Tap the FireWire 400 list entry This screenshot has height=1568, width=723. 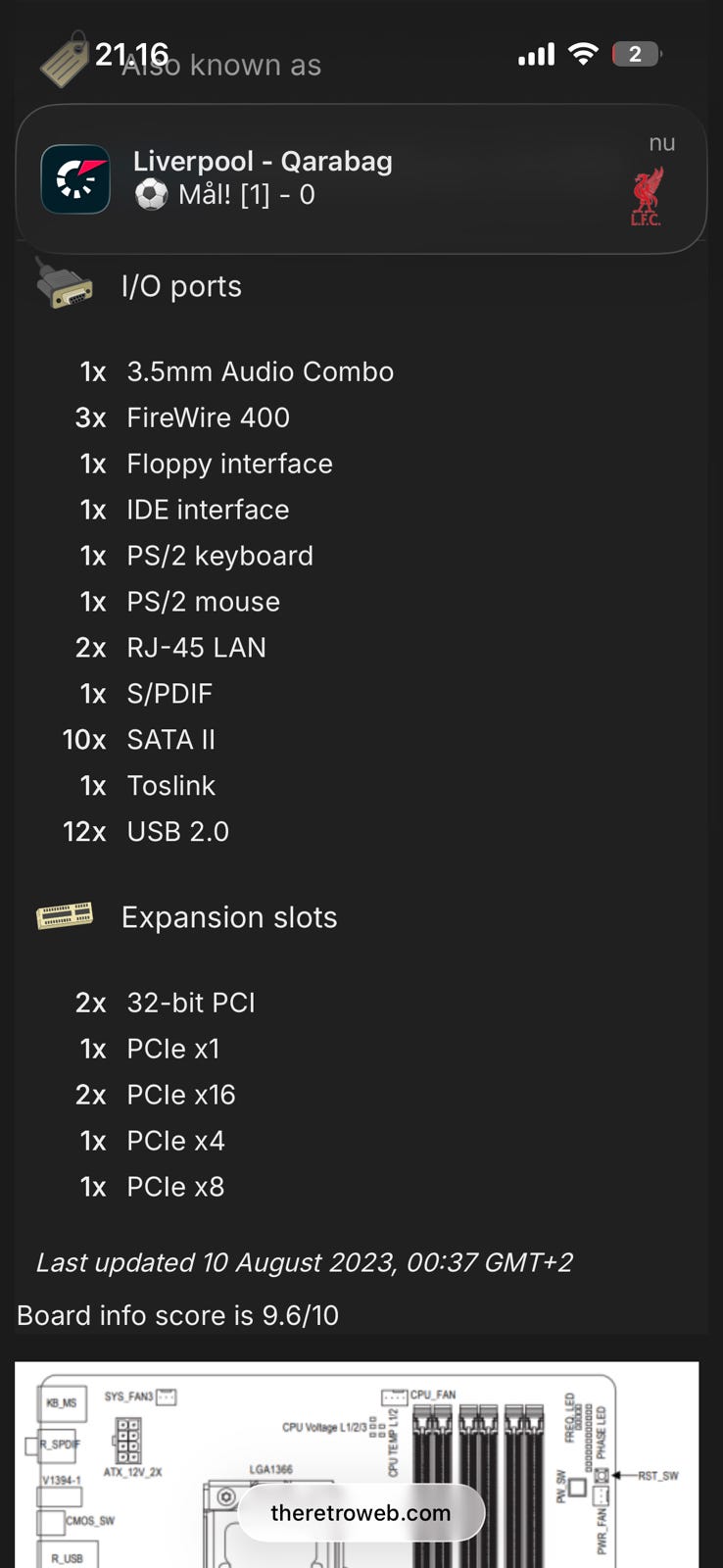point(208,417)
